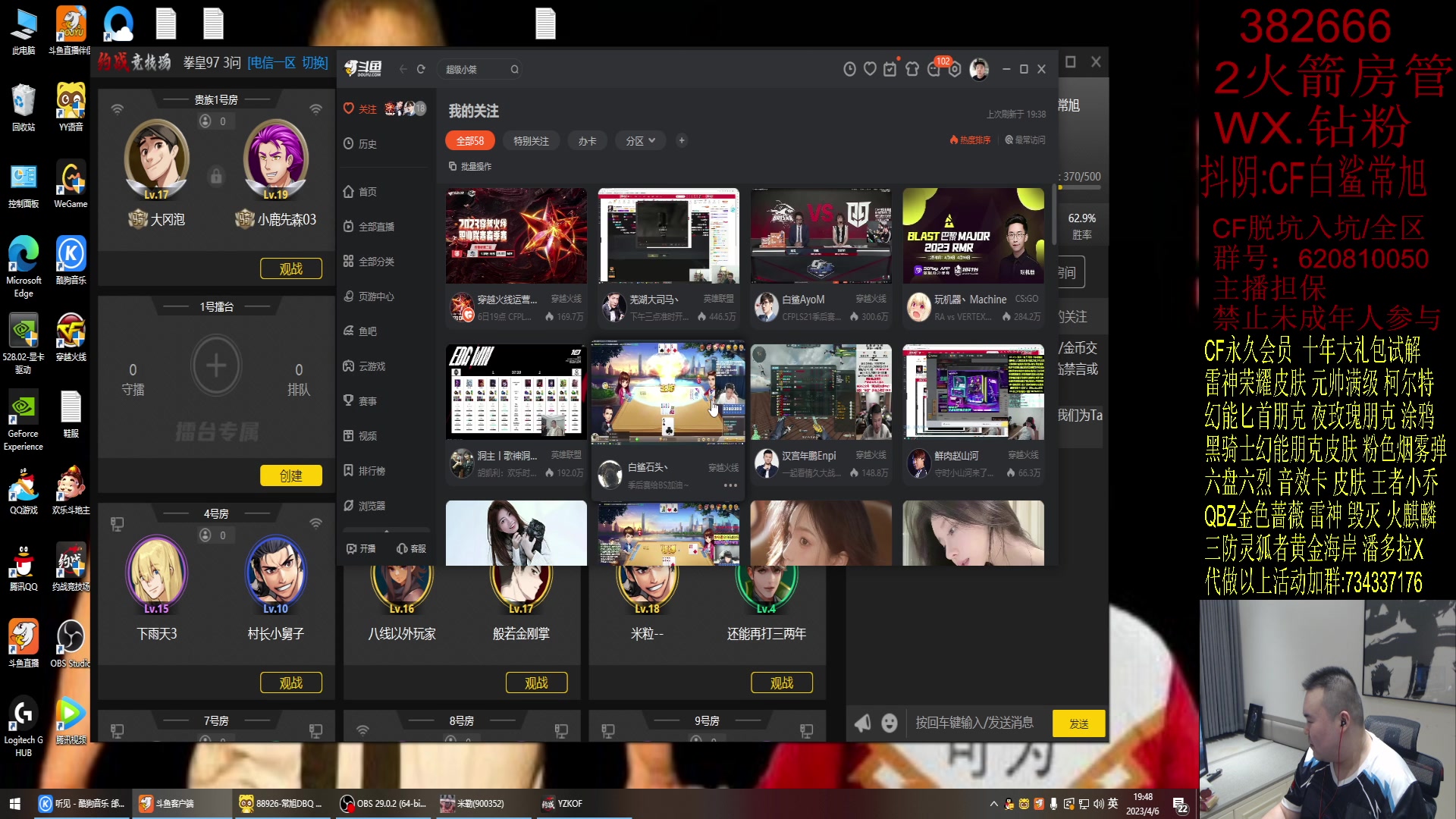
Task: Click 观战 under 下雨天3 room
Action: tap(290, 682)
